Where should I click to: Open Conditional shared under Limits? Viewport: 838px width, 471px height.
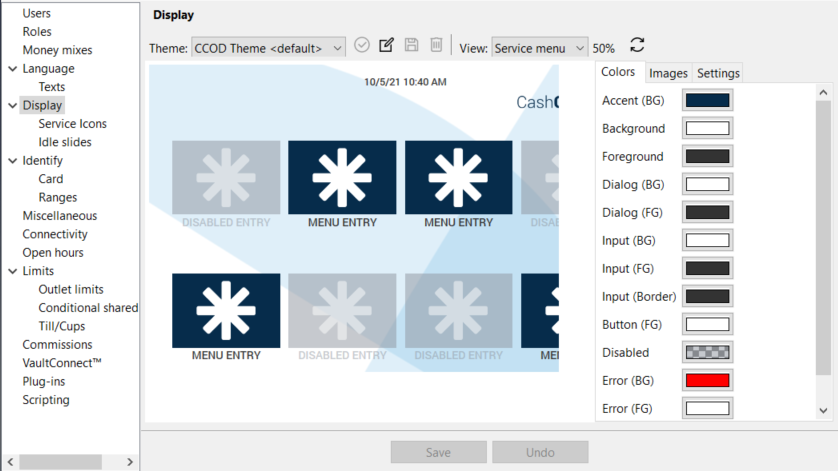coord(88,308)
